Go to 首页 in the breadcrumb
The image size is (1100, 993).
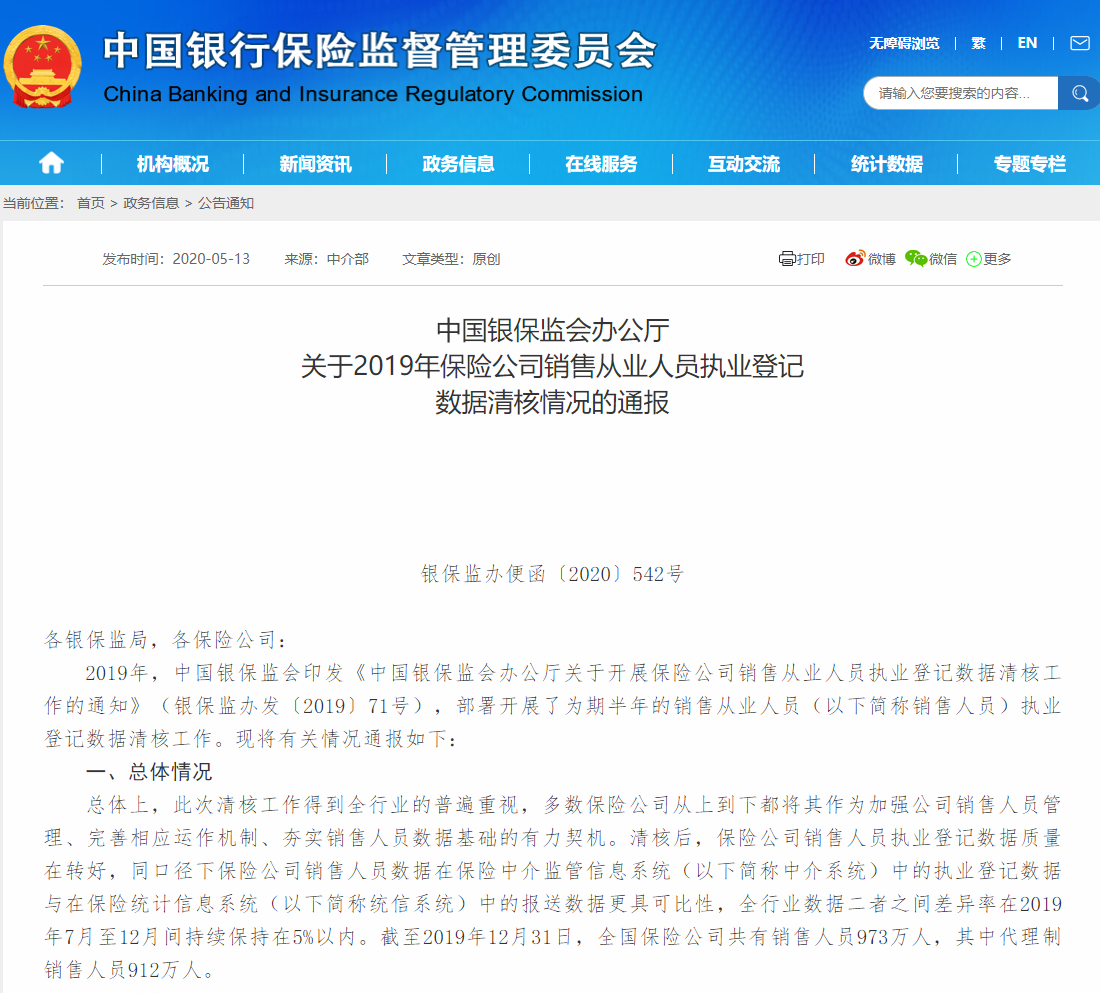pos(91,203)
